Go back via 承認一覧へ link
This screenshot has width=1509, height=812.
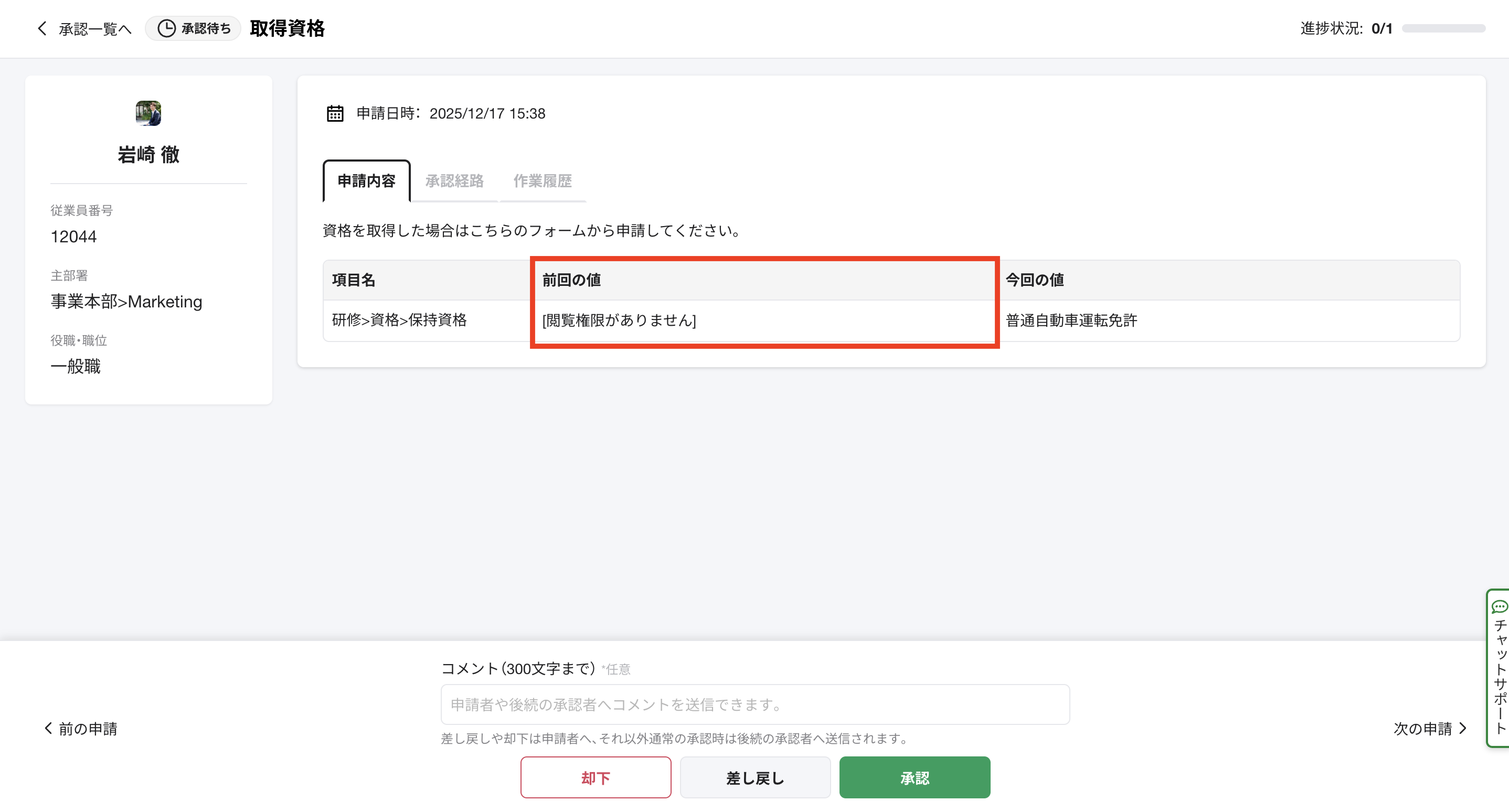tap(95, 29)
